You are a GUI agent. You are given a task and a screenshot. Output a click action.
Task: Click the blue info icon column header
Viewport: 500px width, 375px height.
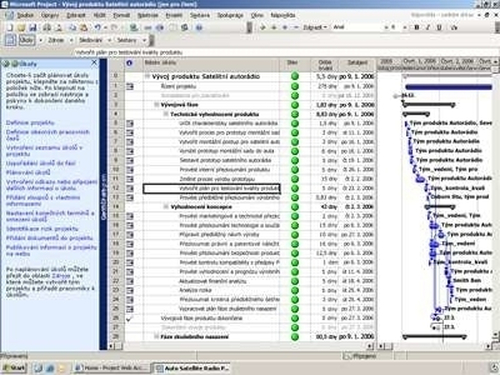pos(129,63)
